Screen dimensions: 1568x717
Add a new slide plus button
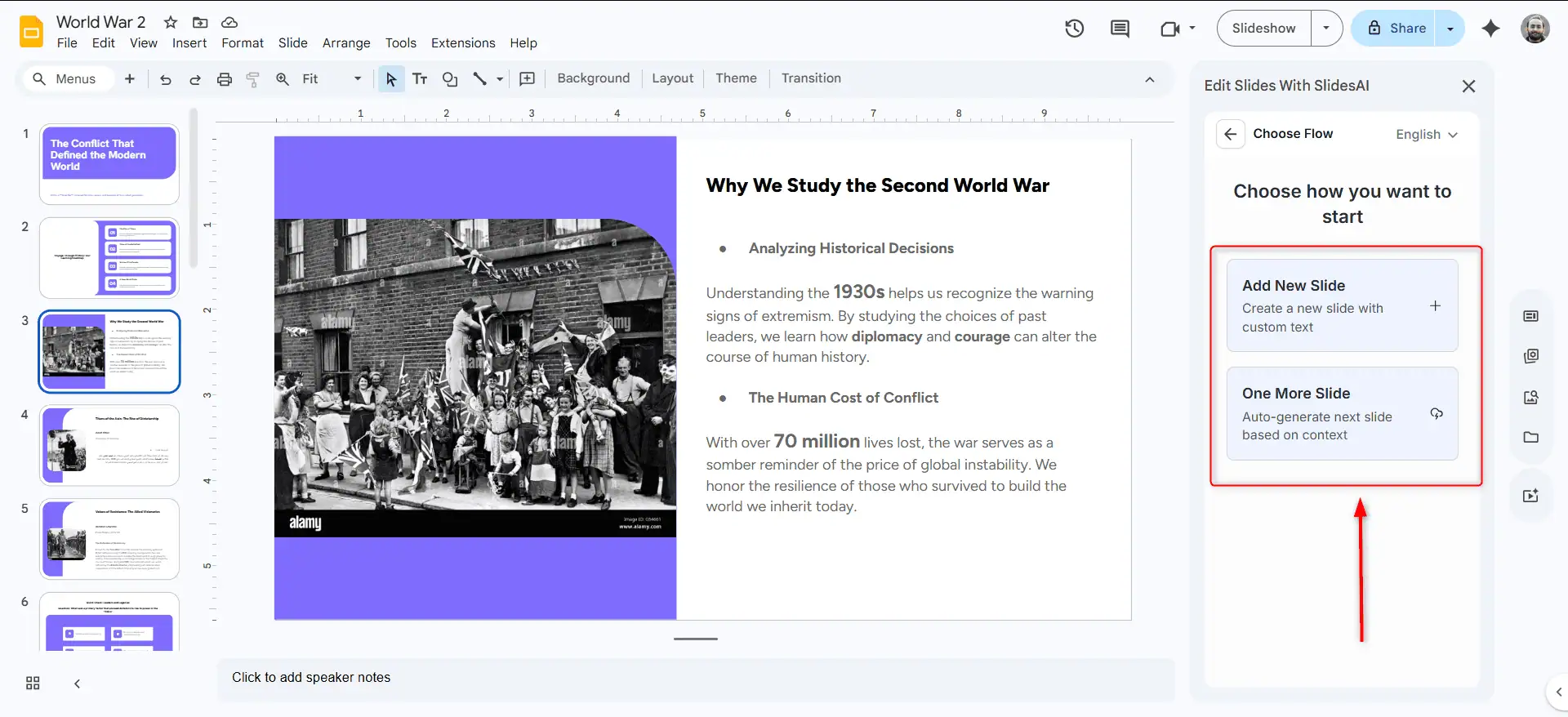click(129, 78)
